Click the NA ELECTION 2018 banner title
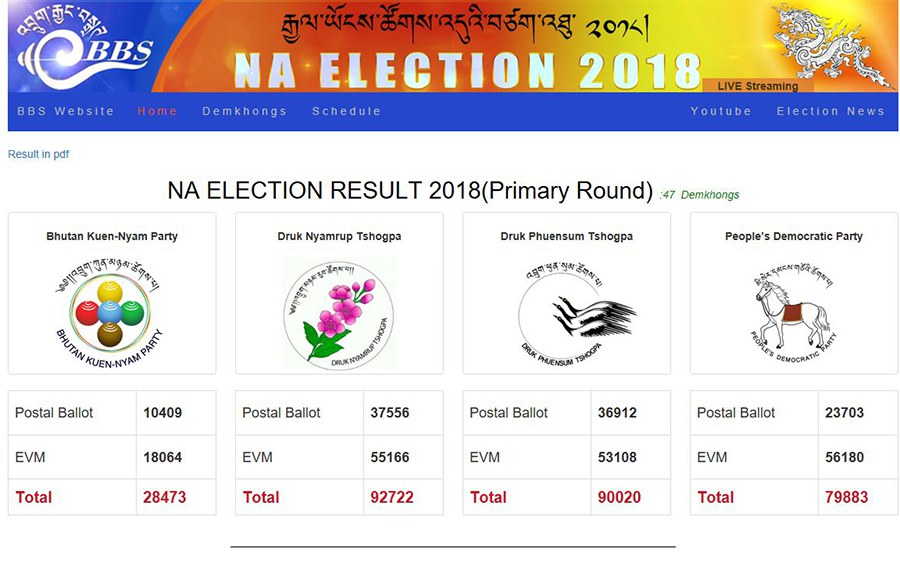The width and height of the screenshot is (900, 570). click(468, 71)
